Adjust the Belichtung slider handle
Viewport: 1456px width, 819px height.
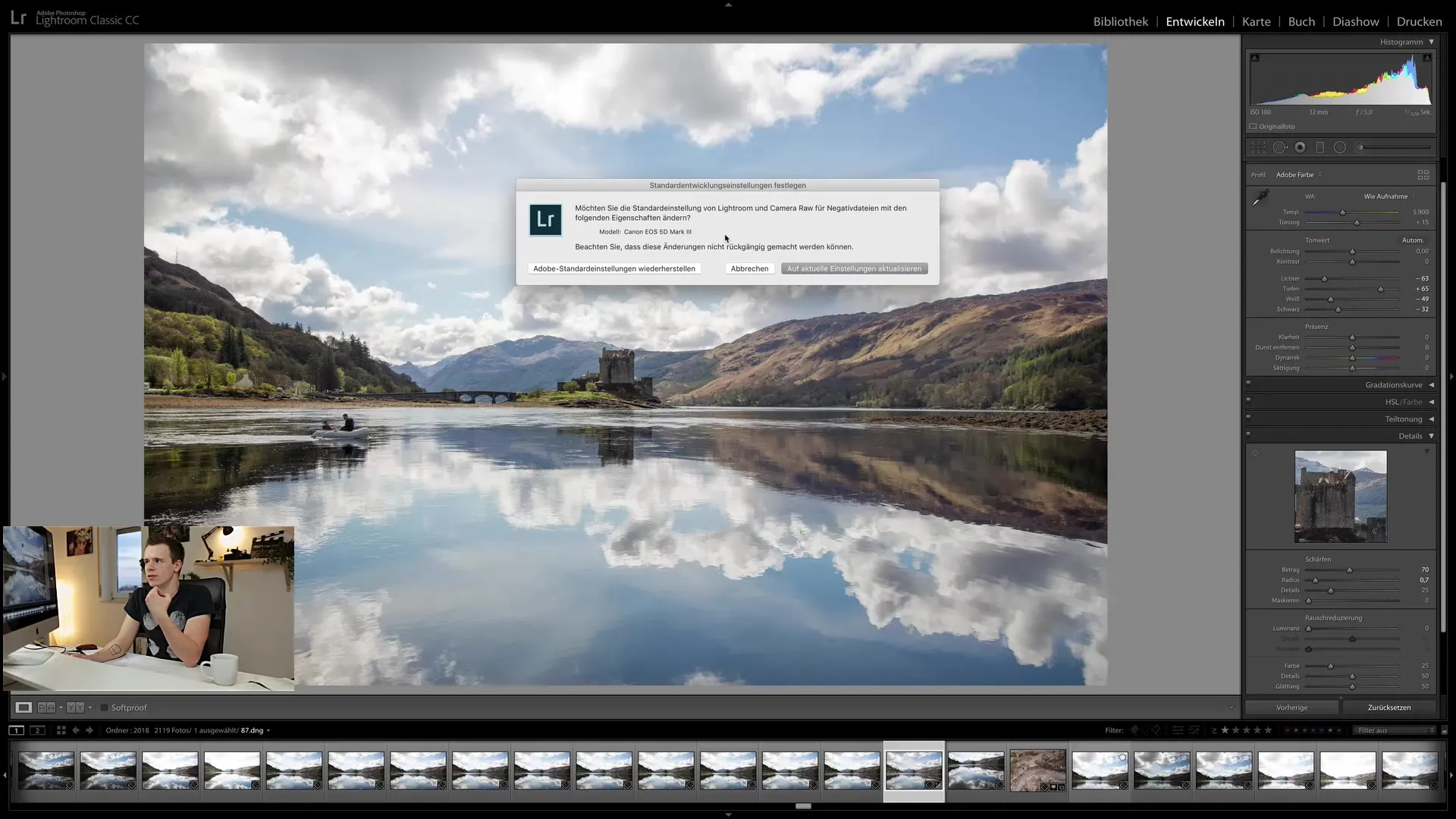coord(1352,252)
